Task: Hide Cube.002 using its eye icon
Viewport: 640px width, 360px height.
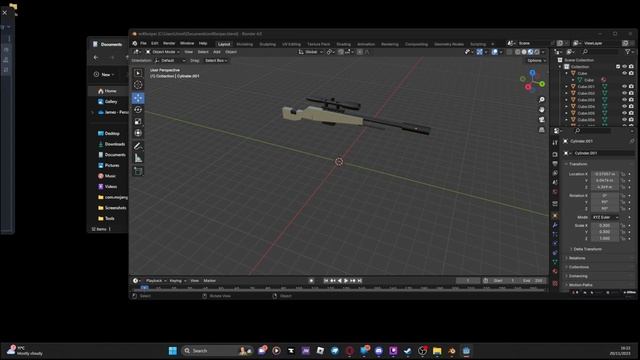Action: pyautogui.click(x=624, y=93)
